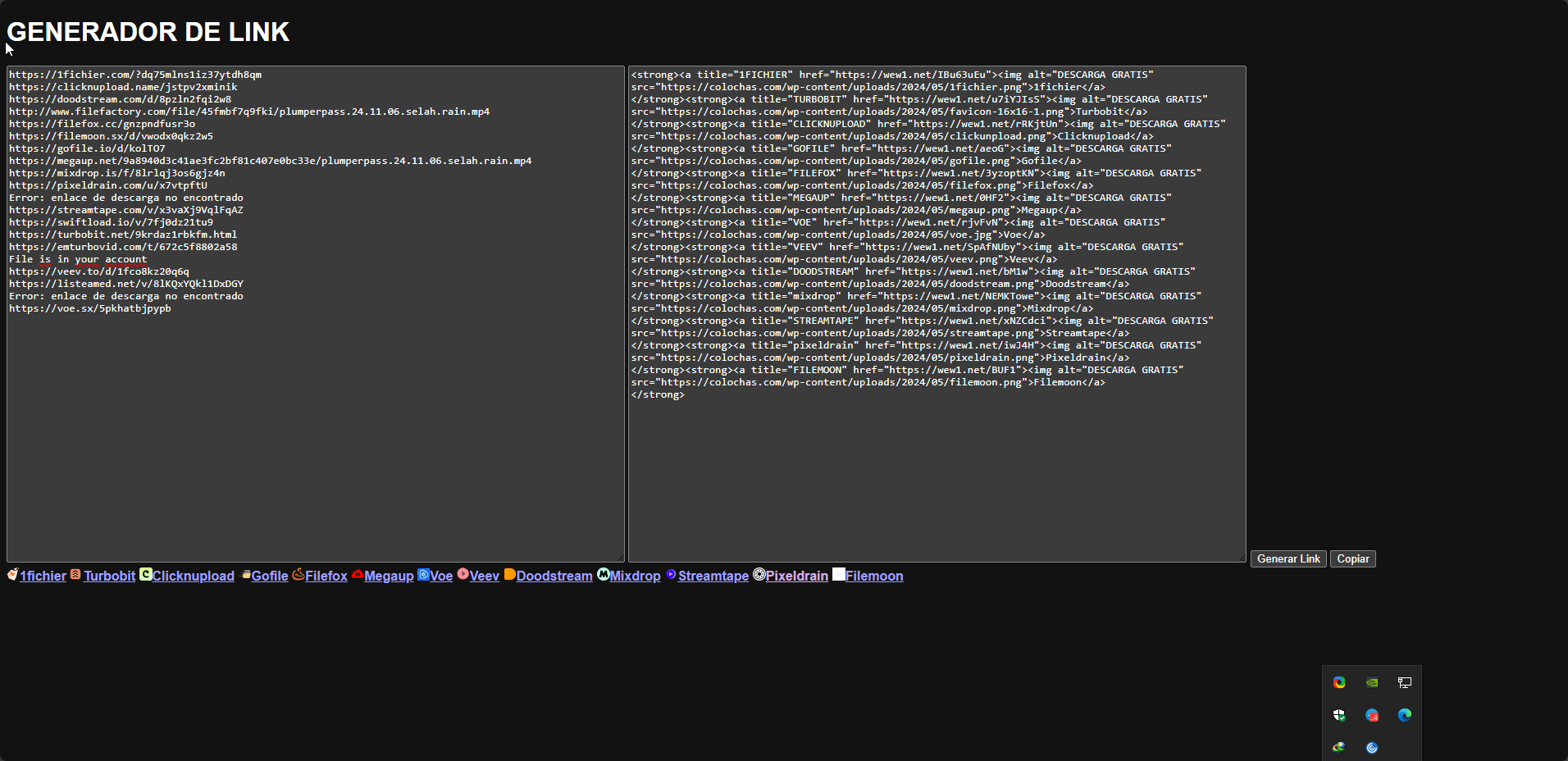Click the pink Veev play icon
Viewport: 1568px width, 761px height.
pos(463,574)
